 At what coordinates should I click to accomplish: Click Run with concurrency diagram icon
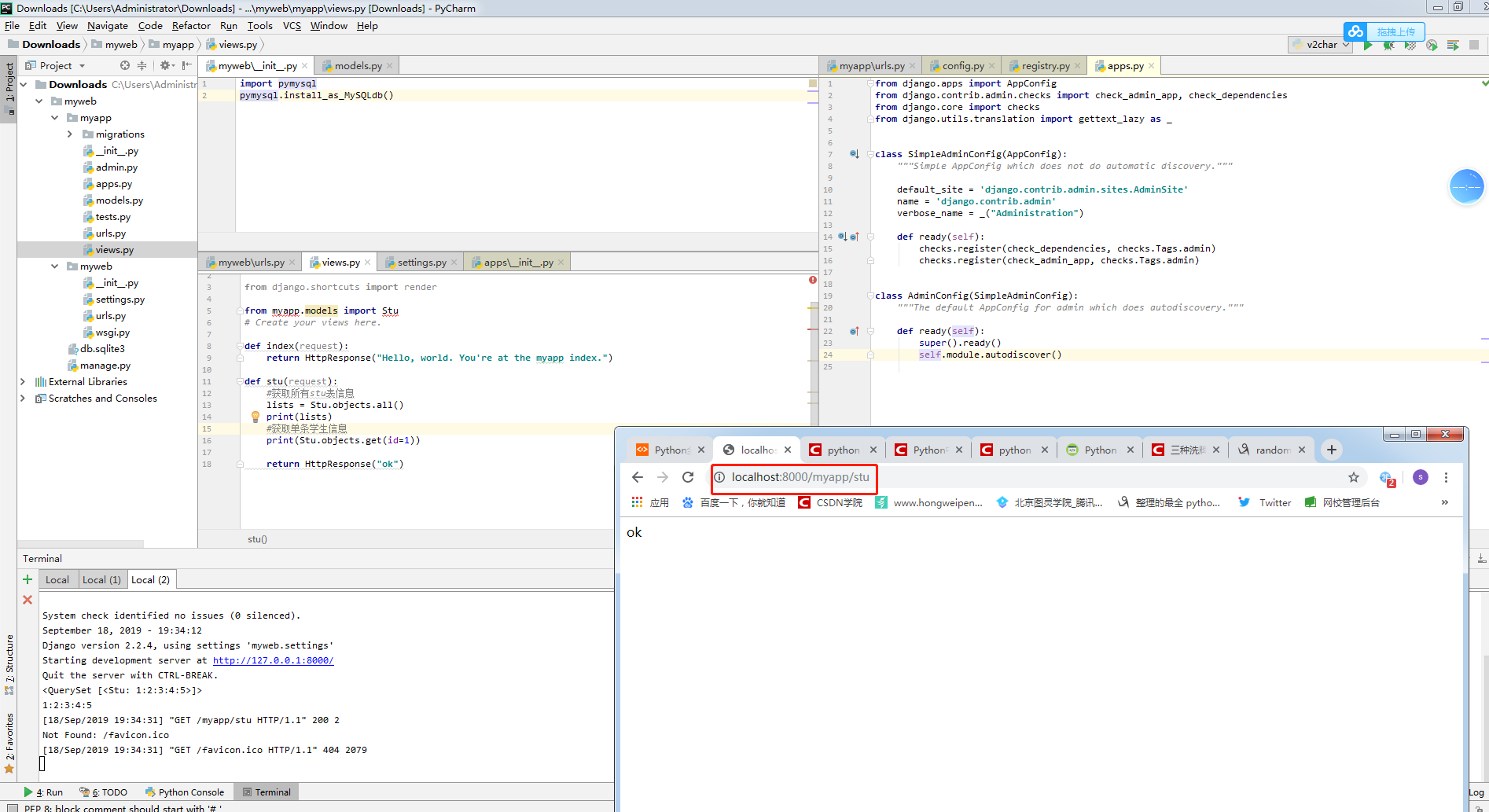pyautogui.click(x=1453, y=45)
